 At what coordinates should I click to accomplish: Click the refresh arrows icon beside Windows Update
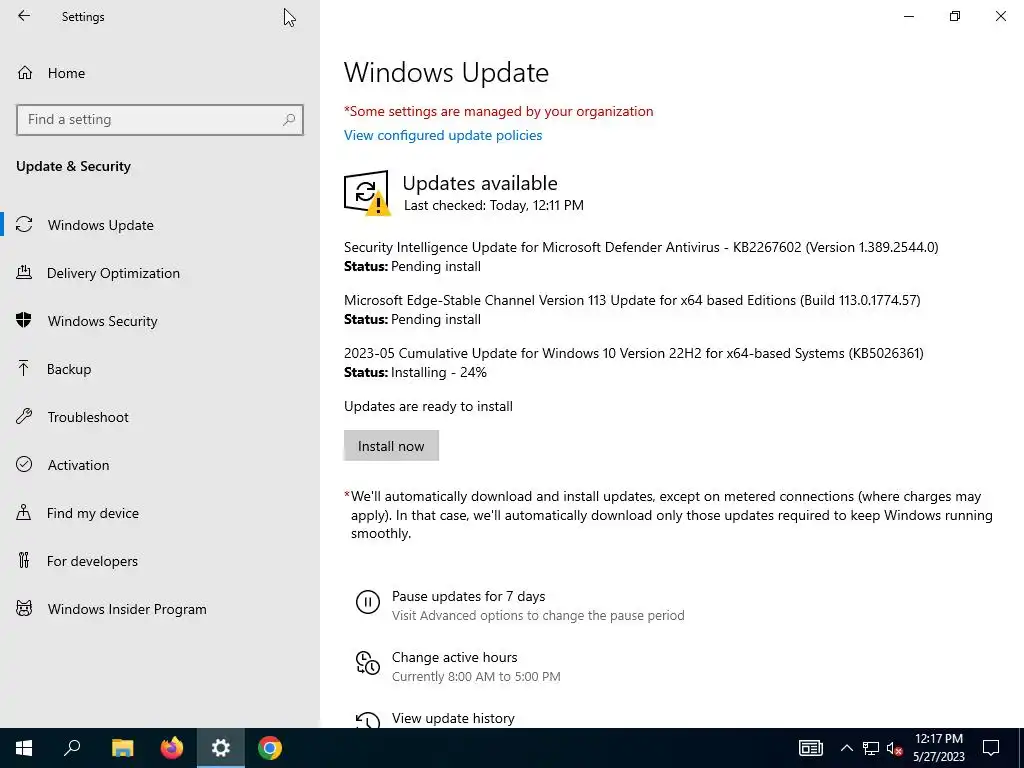(24, 225)
